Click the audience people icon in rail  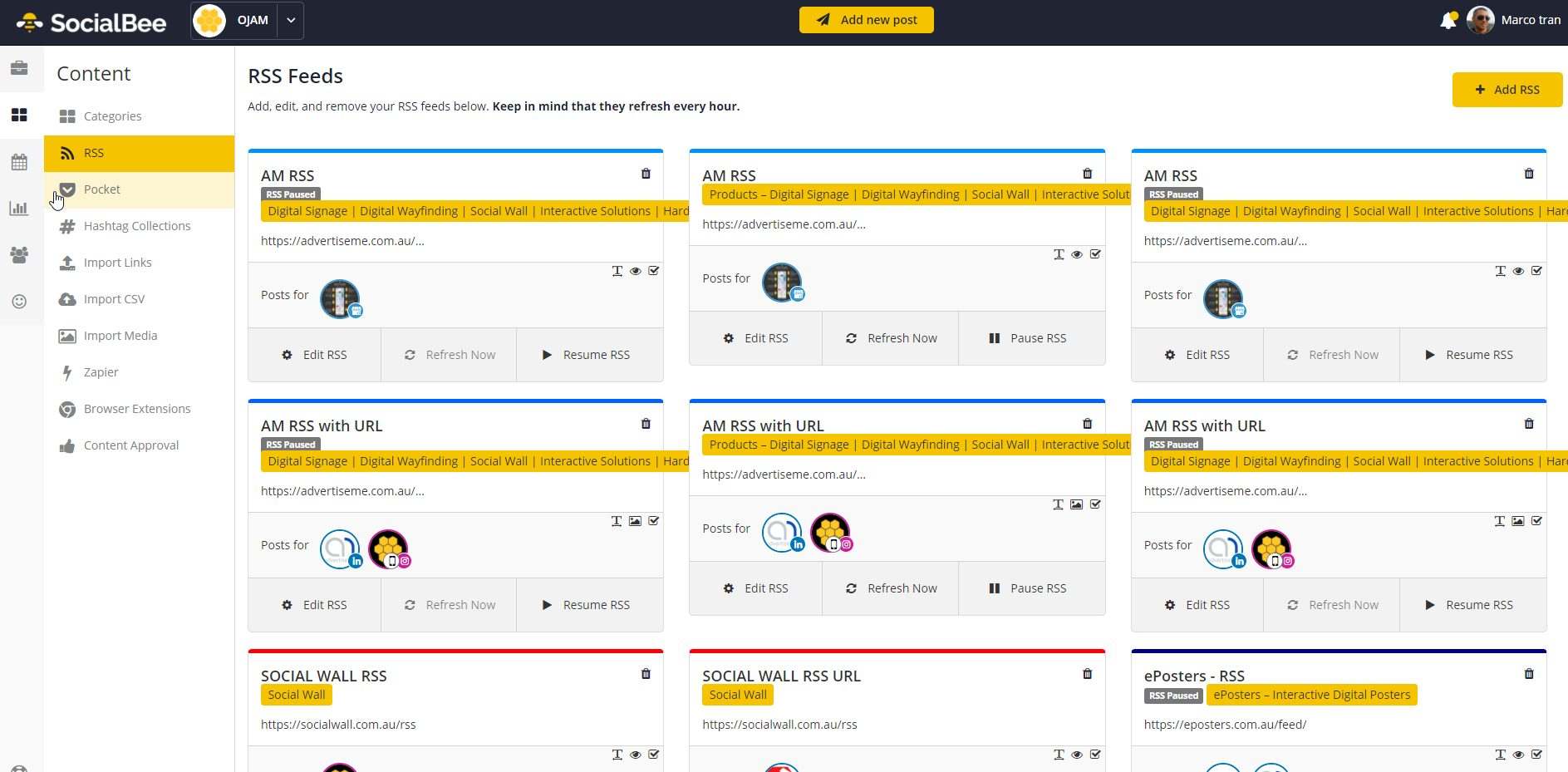point(19,255)
